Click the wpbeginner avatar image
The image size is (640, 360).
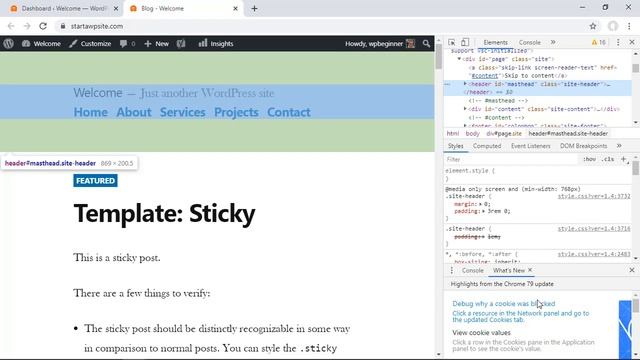click(411, 44)
